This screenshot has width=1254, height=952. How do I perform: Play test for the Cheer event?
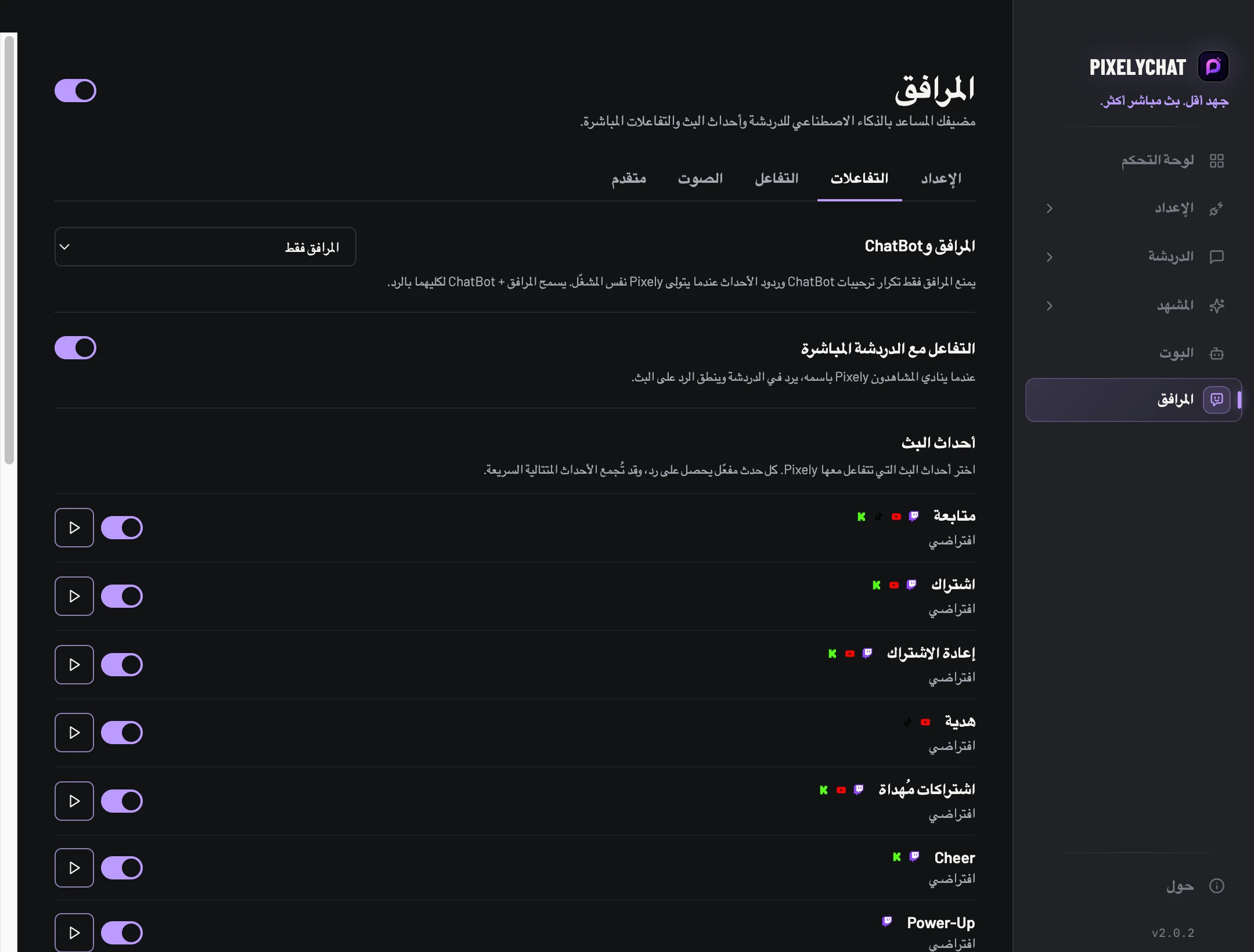(74, 868)
